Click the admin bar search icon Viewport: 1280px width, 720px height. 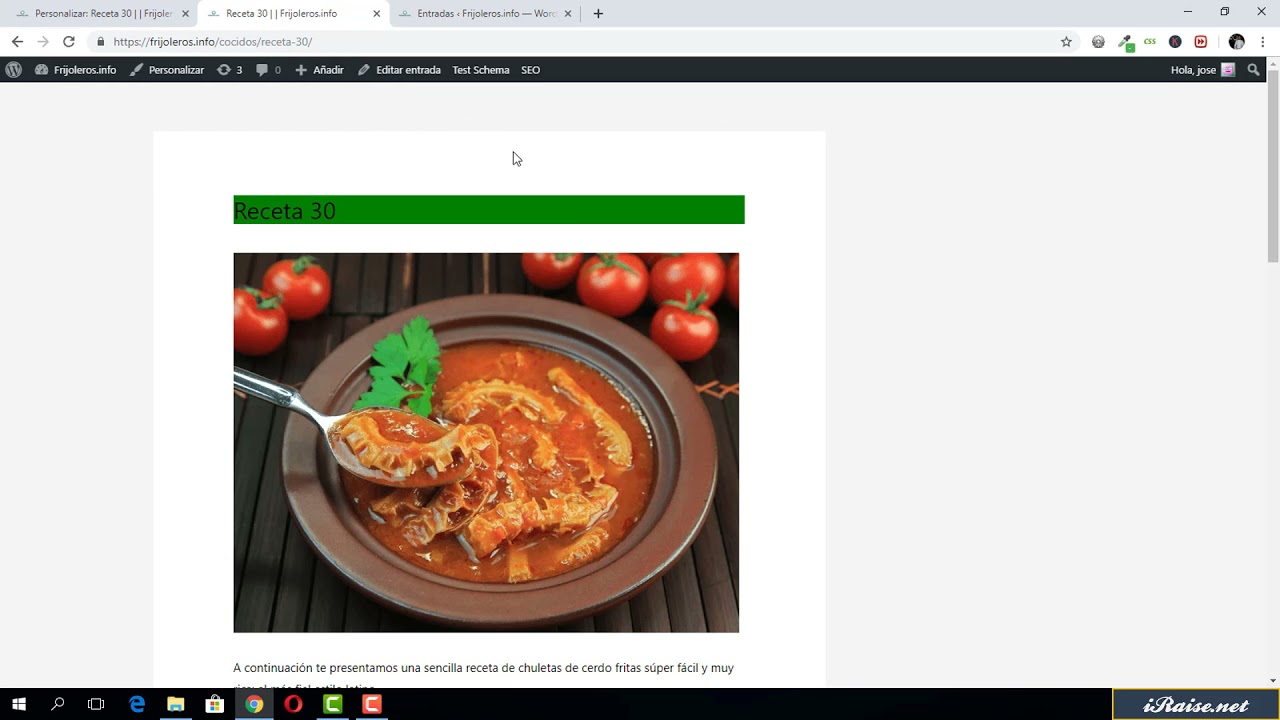point(1253,70)
